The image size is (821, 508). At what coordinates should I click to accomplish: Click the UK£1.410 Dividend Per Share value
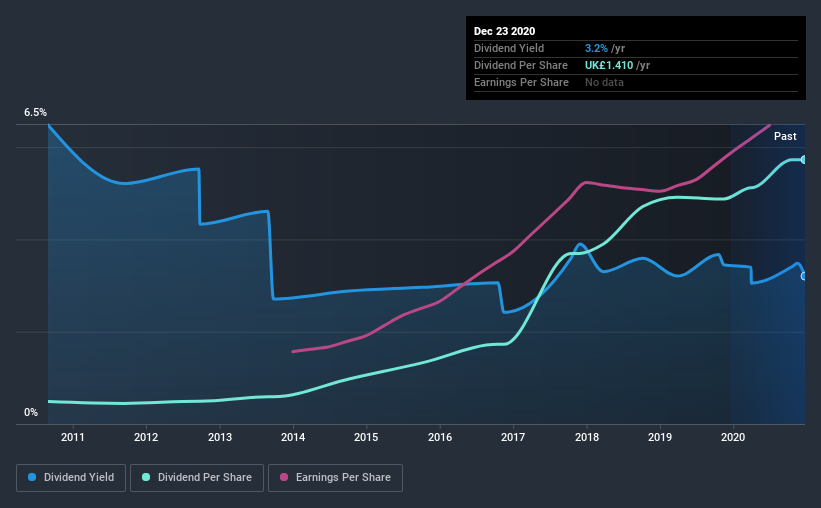click(x=609, y=65)
